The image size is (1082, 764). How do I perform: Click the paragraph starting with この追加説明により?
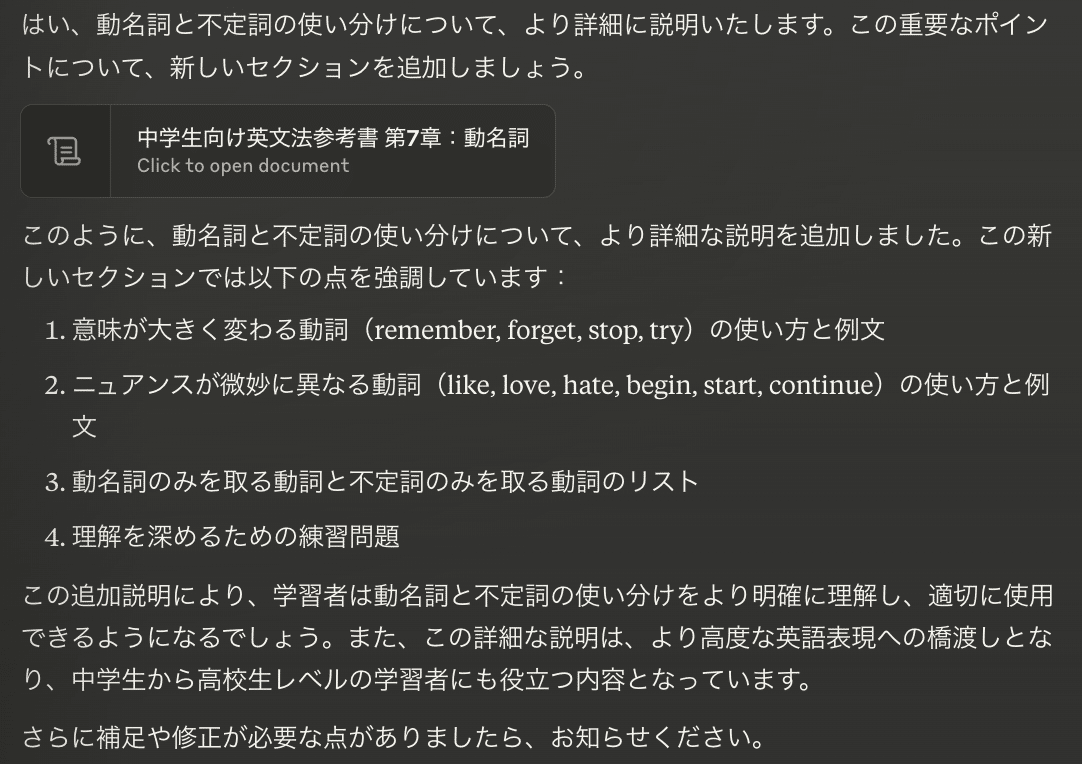(x=537, y=596)
